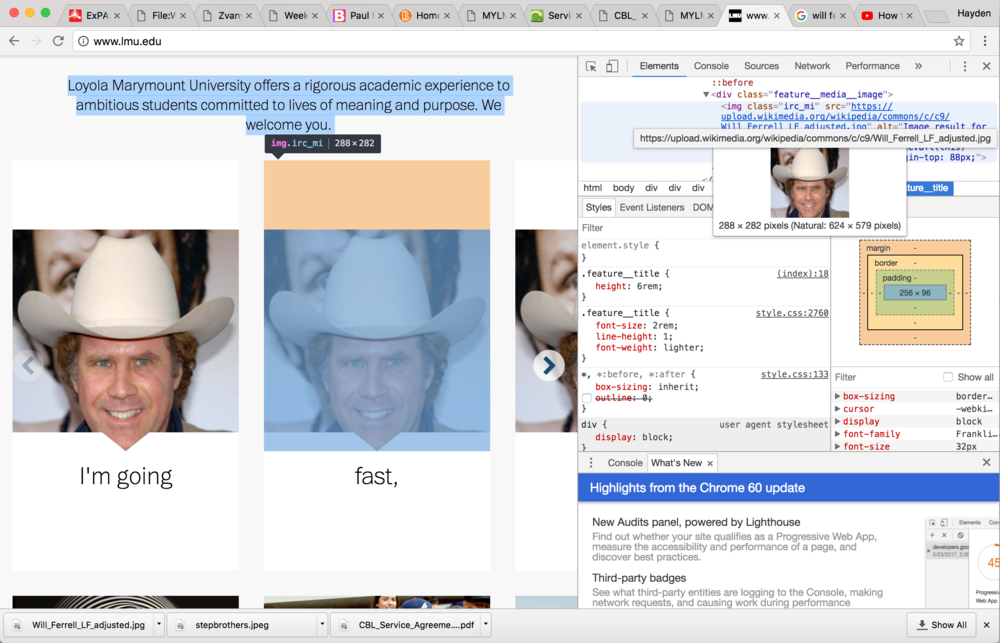Switch to the YouTube 'How' browser tab
1000x643 pixels.
point(888,15)
